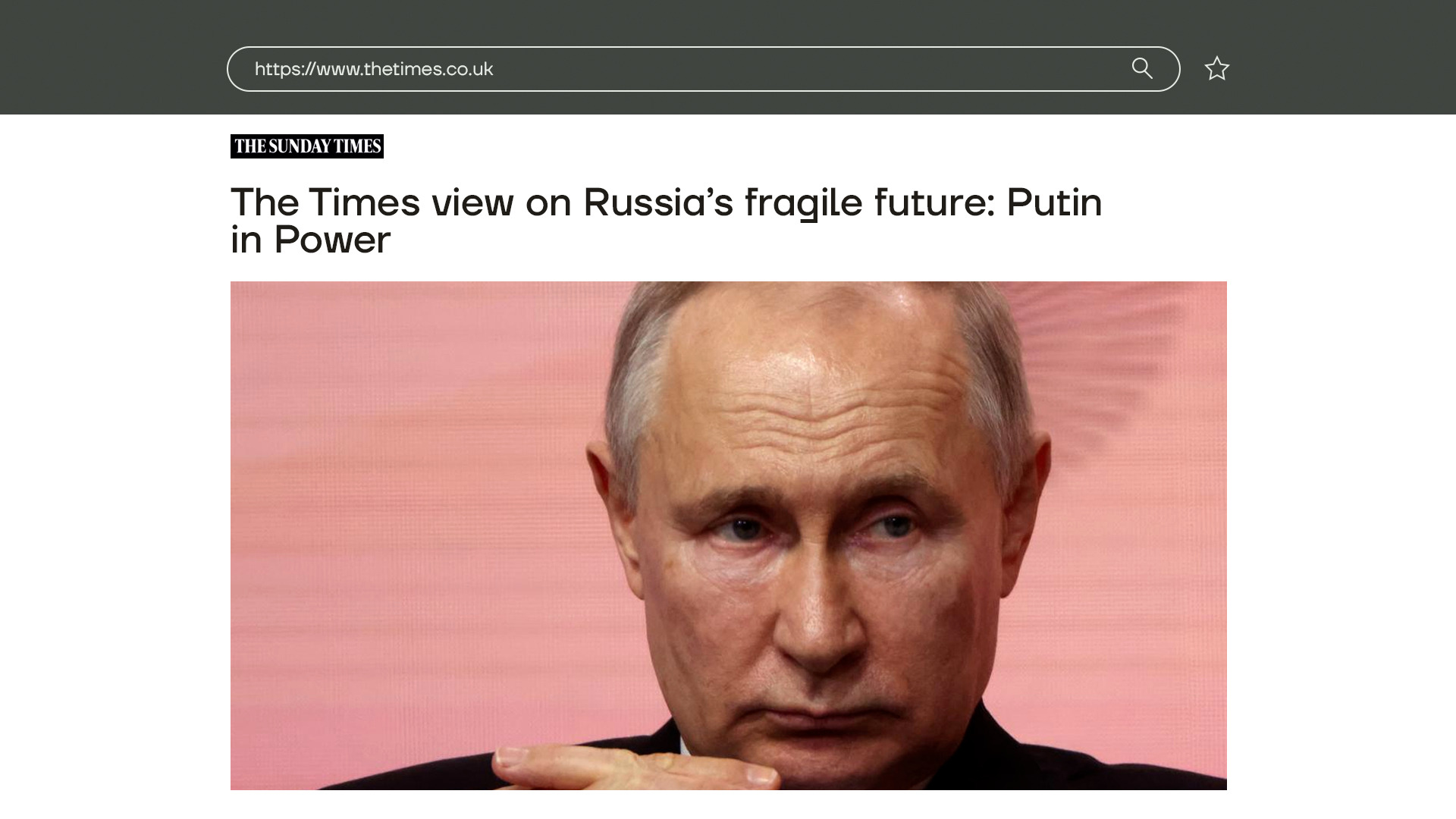Click the magnifying glass search icon
This screenshot has height=819, width=1456.
coord(1142,68)
